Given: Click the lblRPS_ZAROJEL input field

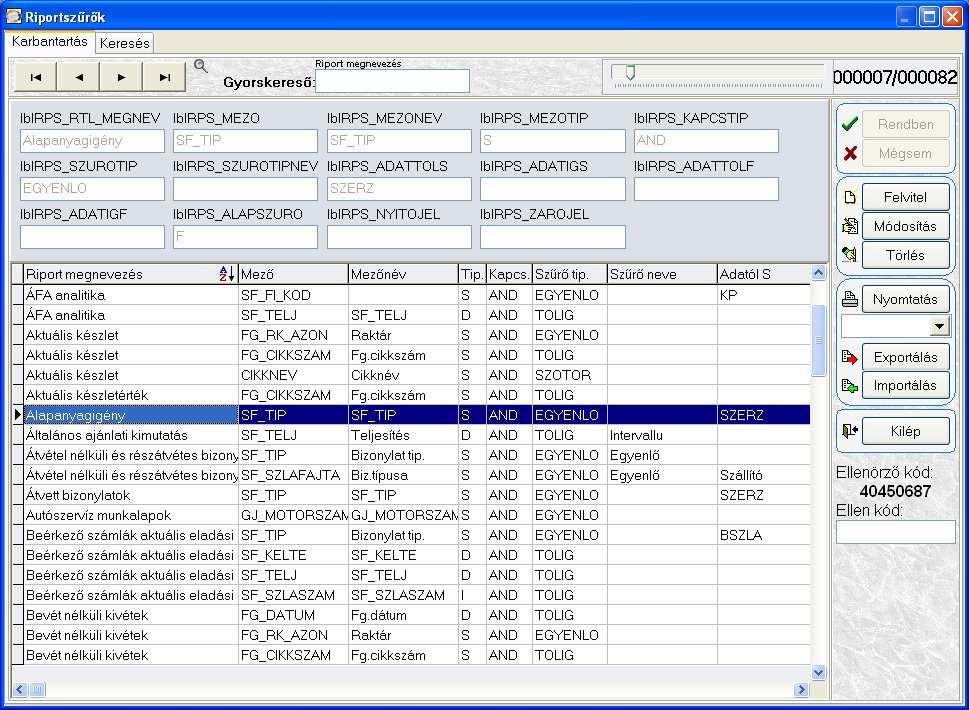Looking at the screenshot, I should (x=552, y=237).
